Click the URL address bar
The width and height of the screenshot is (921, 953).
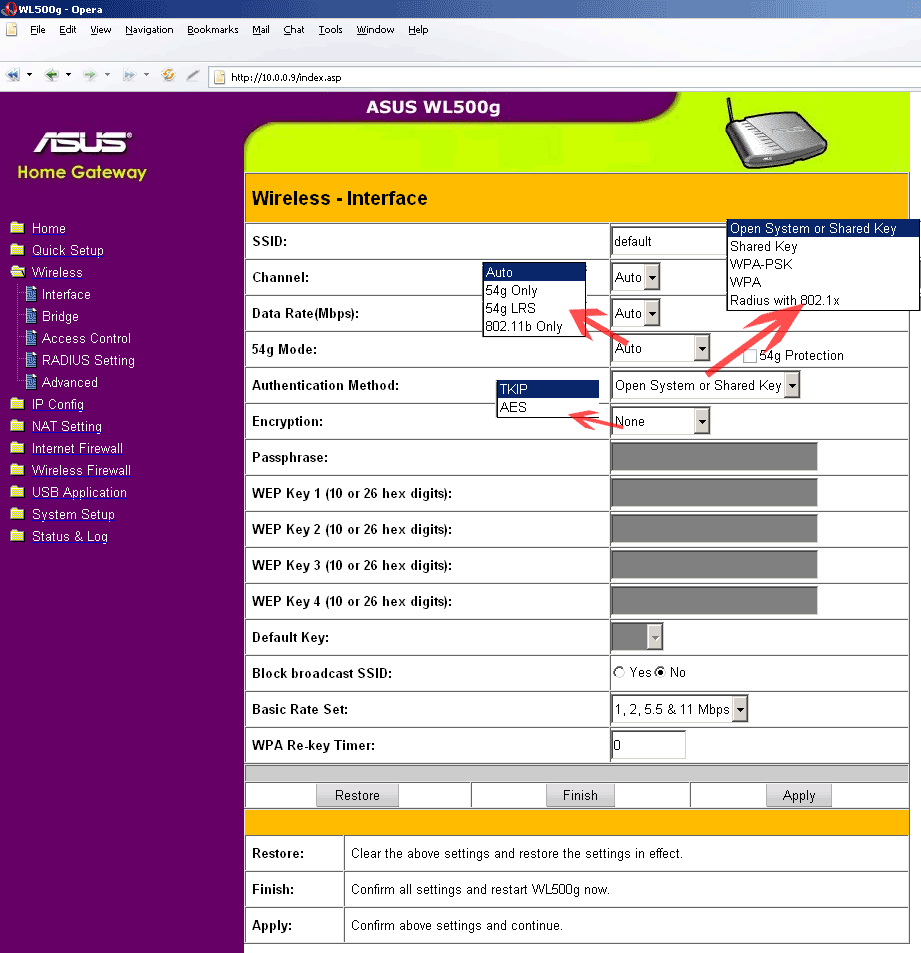[565, 77]
